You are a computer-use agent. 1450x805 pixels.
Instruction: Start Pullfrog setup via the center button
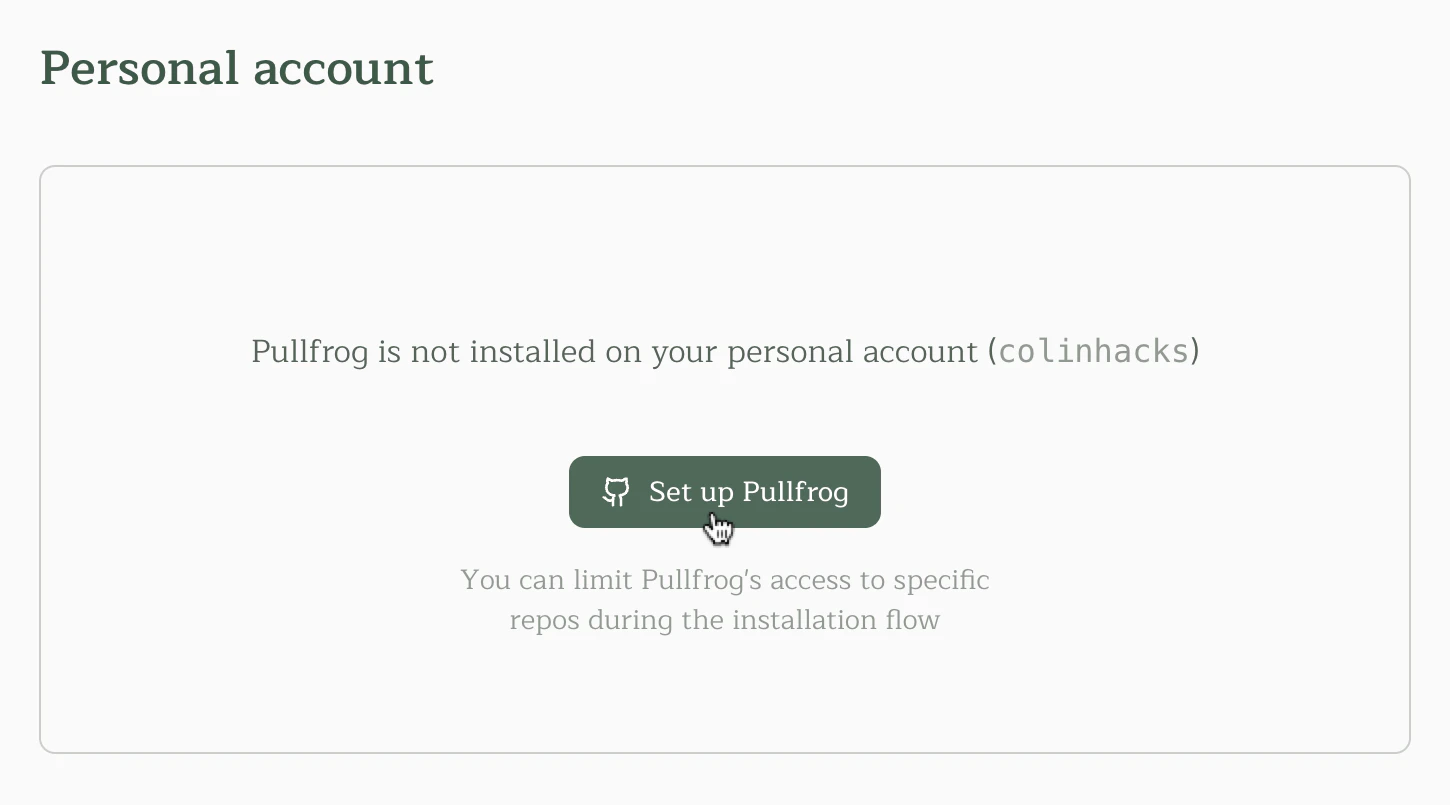(724, 491)
